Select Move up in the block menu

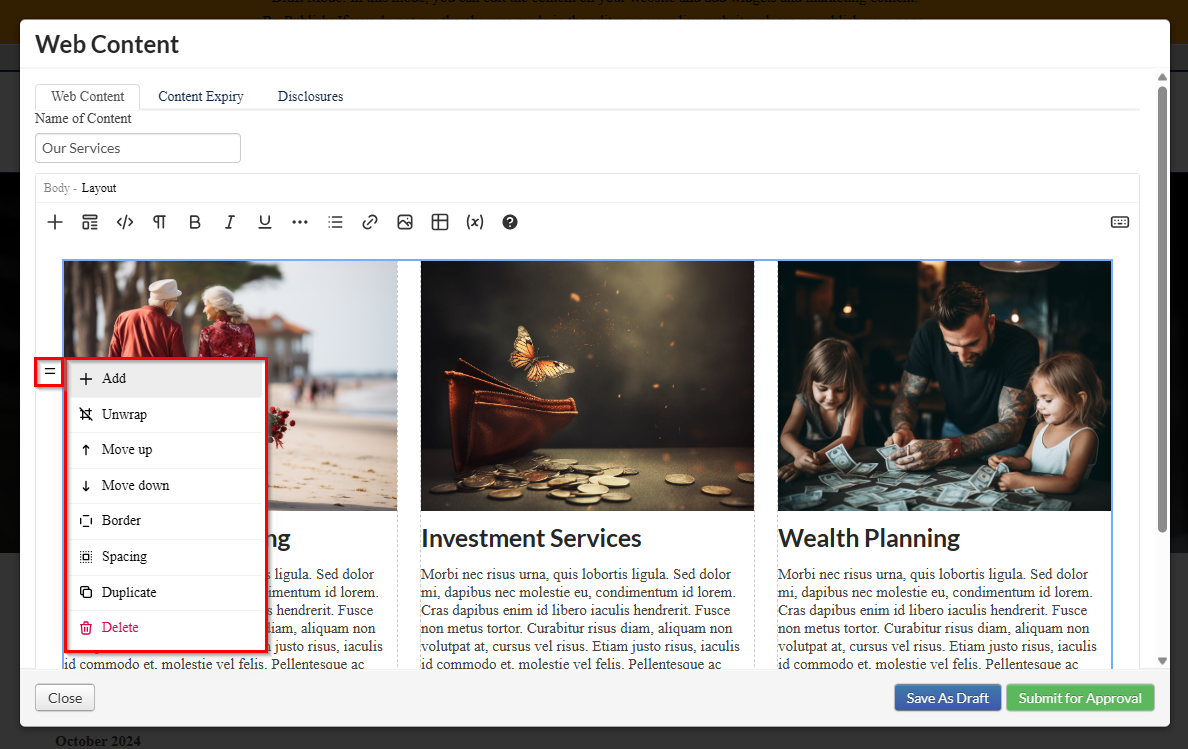[x=165, y=450]
